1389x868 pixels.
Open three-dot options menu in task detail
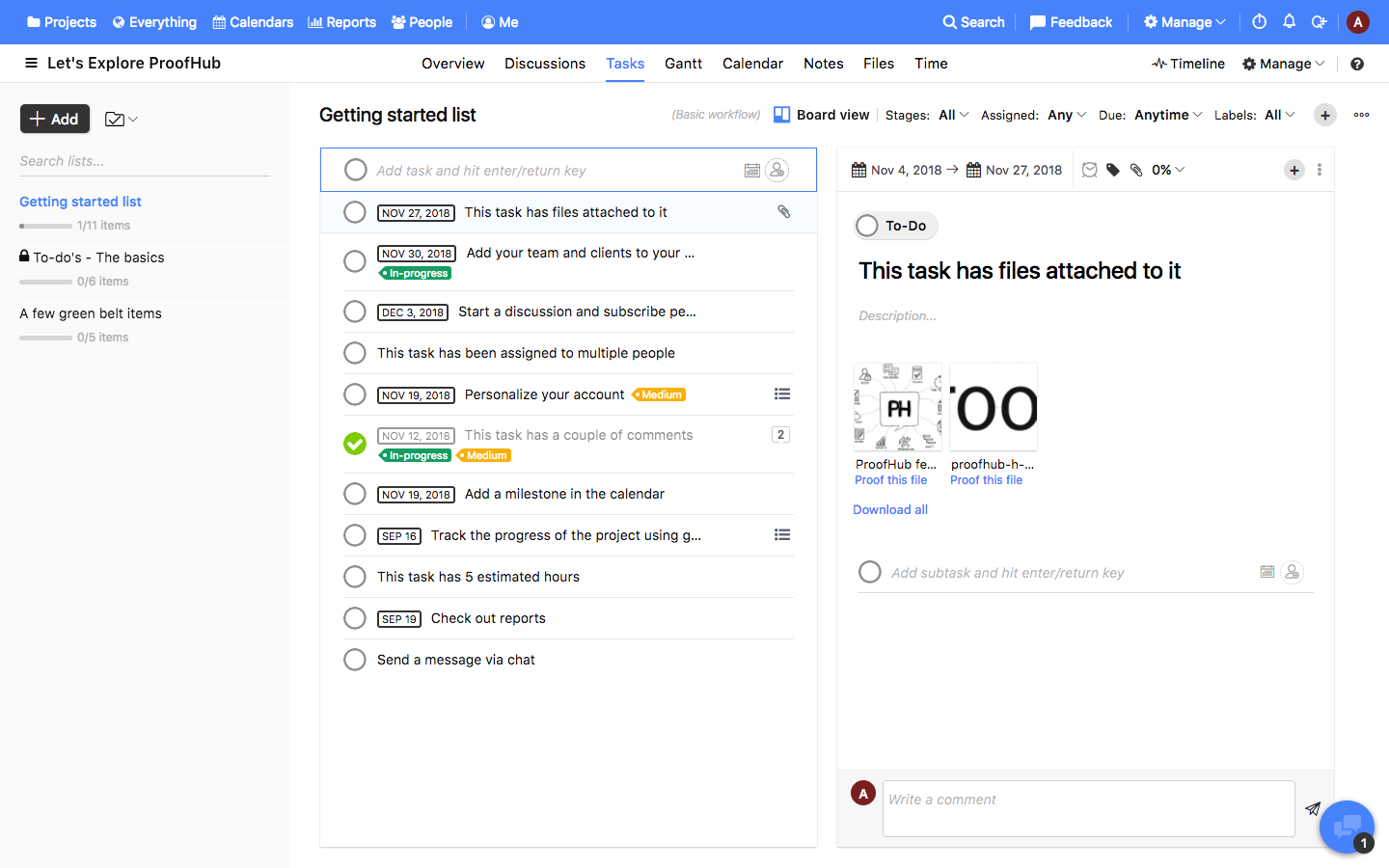click(x=1320, y=170)
